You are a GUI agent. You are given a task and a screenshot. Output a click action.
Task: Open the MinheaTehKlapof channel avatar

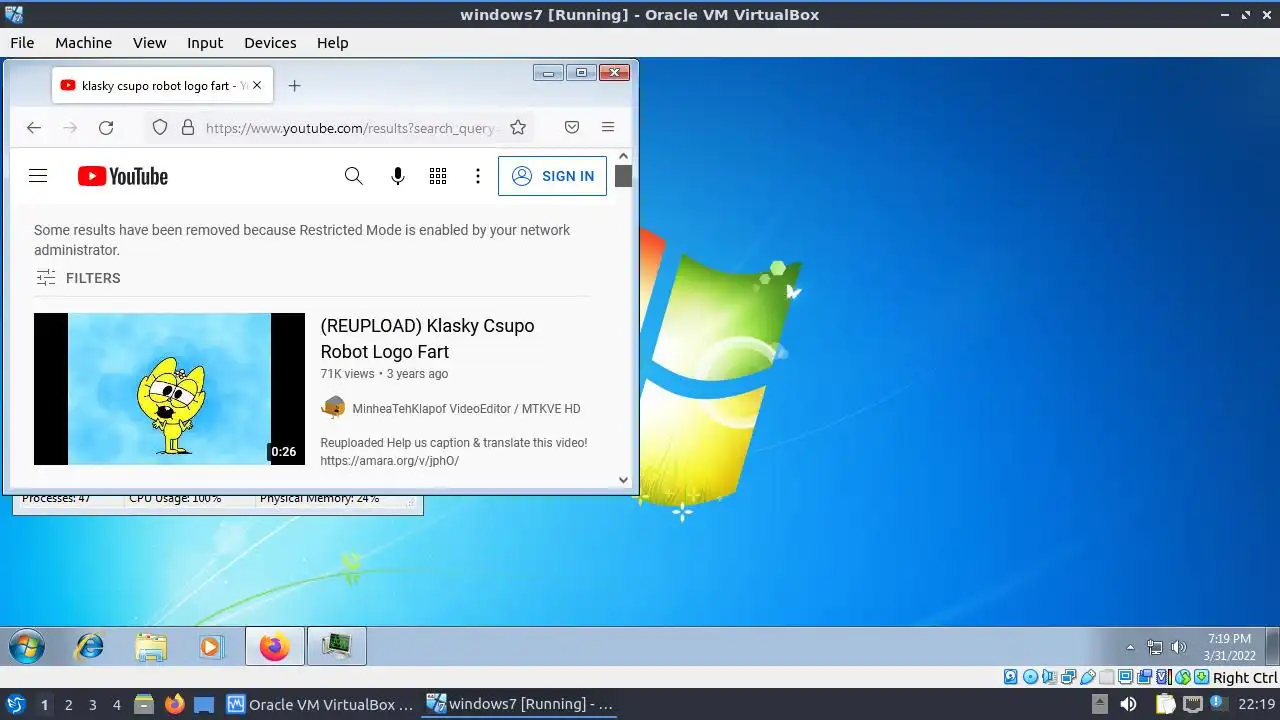[x=333, y=408]
